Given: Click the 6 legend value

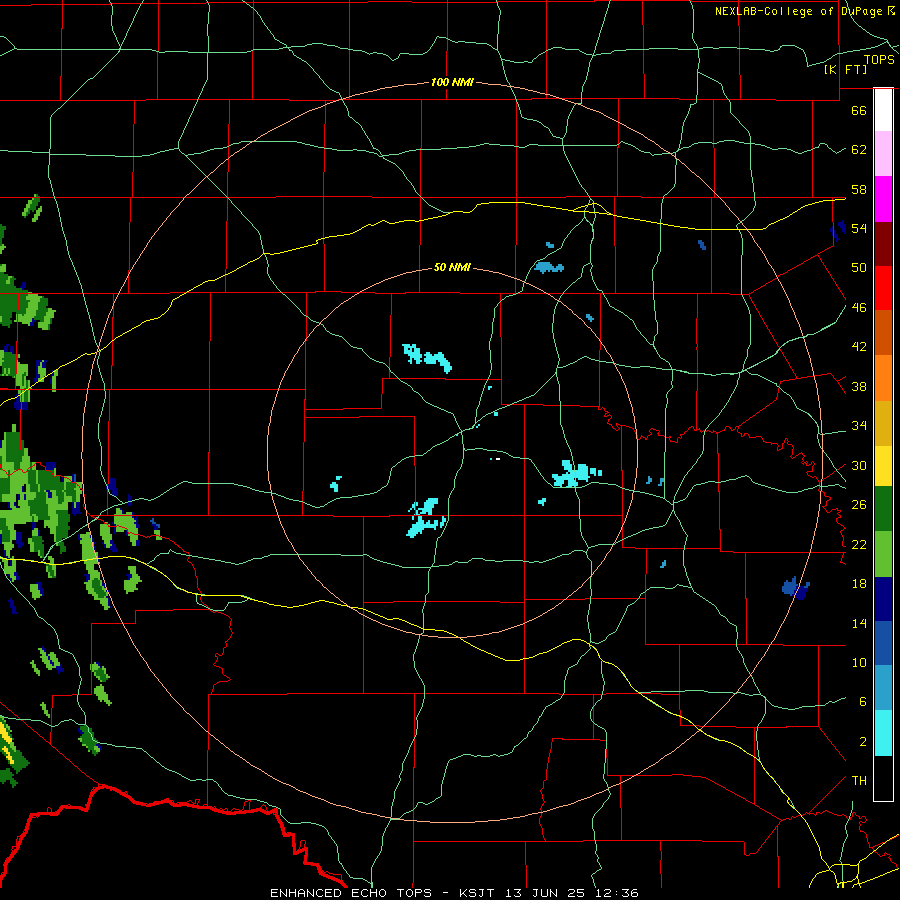Looking at the screenshot, I should point(862,701).
